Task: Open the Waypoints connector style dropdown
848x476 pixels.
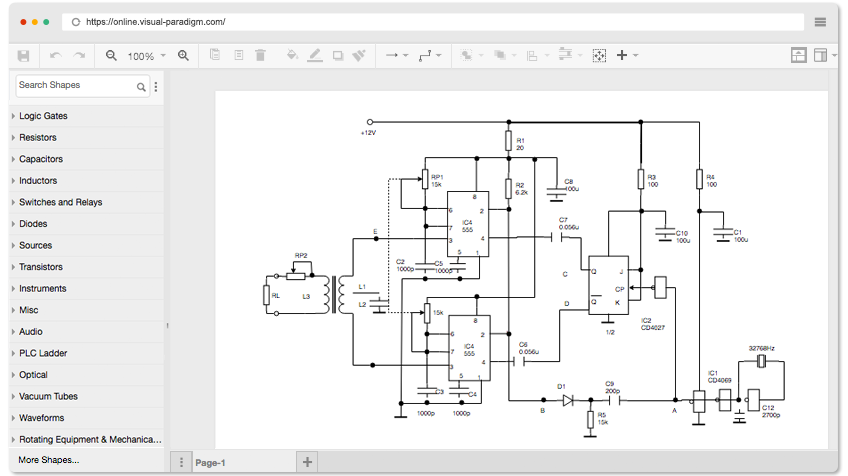Action: tap(430, 55)
